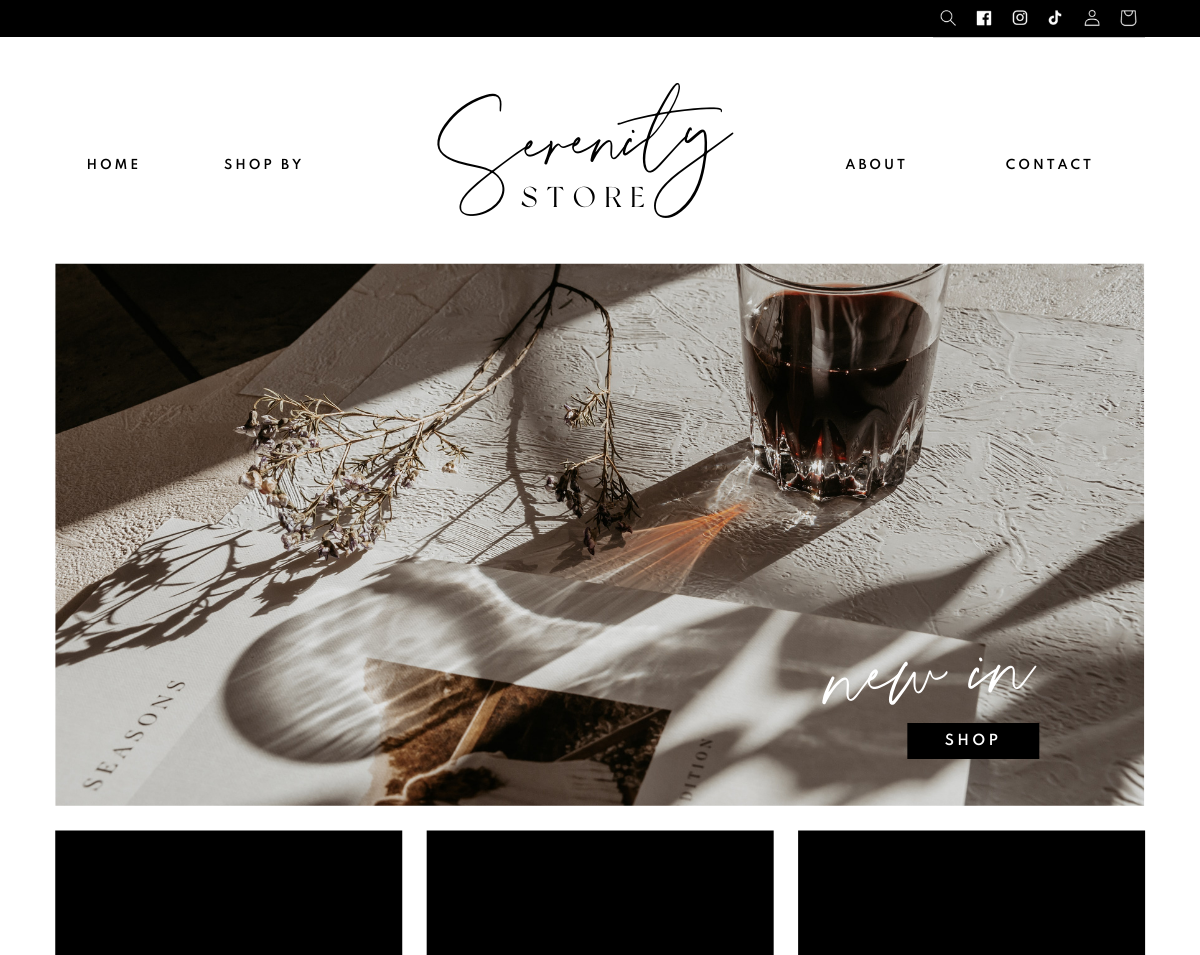Click the black SHOP button

tap(973, 741)
